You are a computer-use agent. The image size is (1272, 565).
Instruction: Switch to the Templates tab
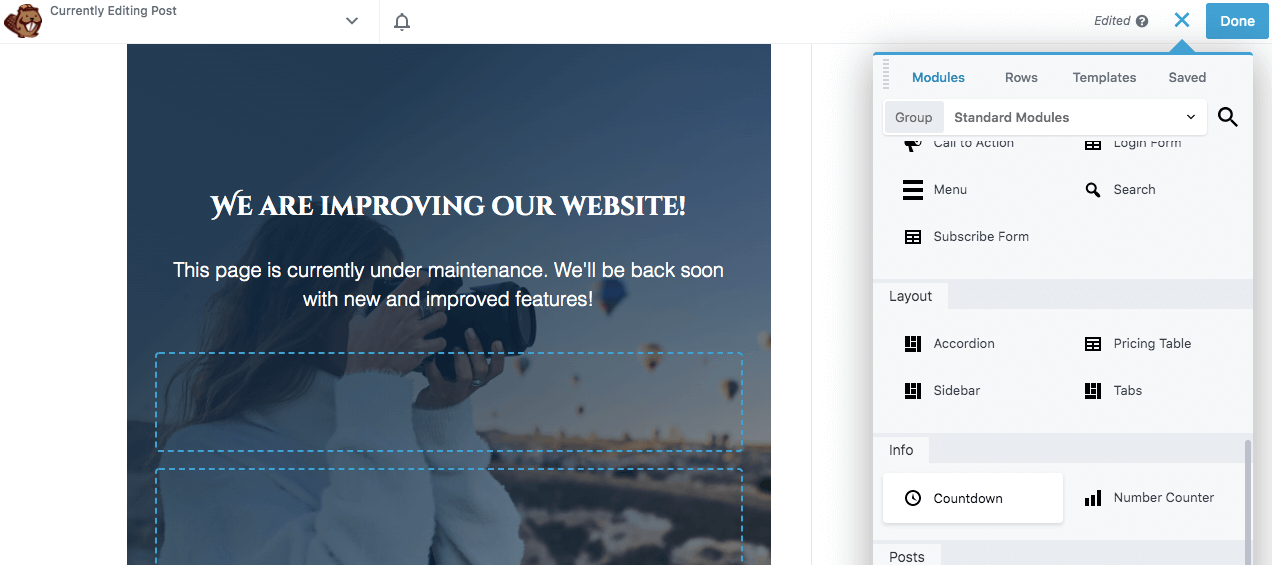pos(1104,78)
